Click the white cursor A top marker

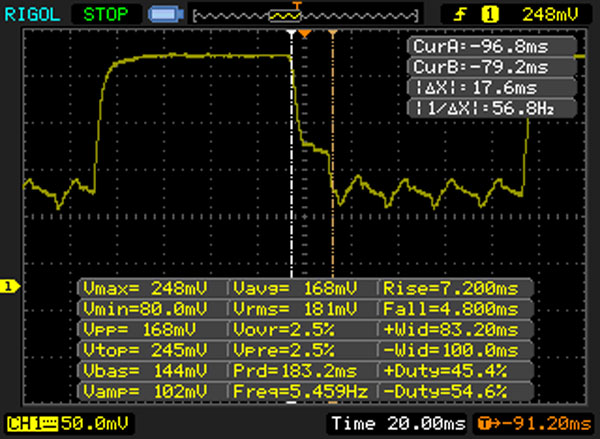292,34
